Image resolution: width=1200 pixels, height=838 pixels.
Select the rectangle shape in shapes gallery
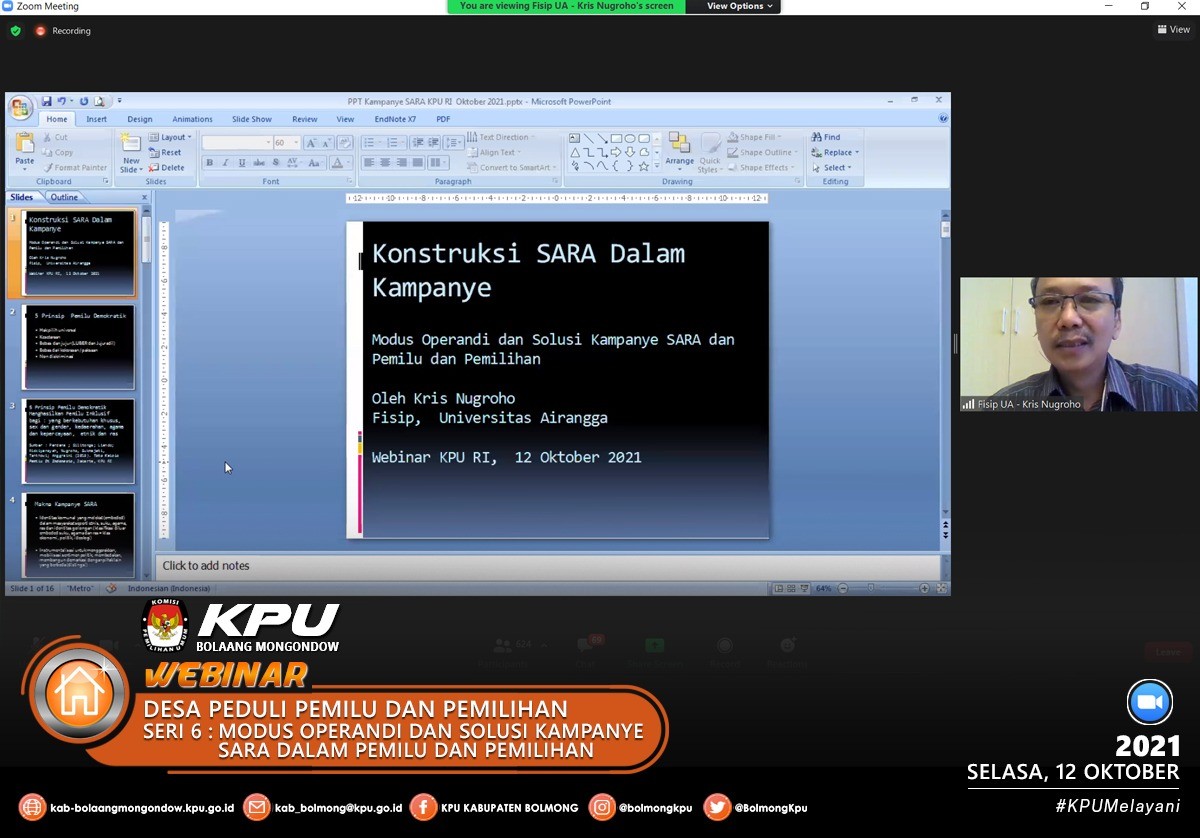coord(616,138)
